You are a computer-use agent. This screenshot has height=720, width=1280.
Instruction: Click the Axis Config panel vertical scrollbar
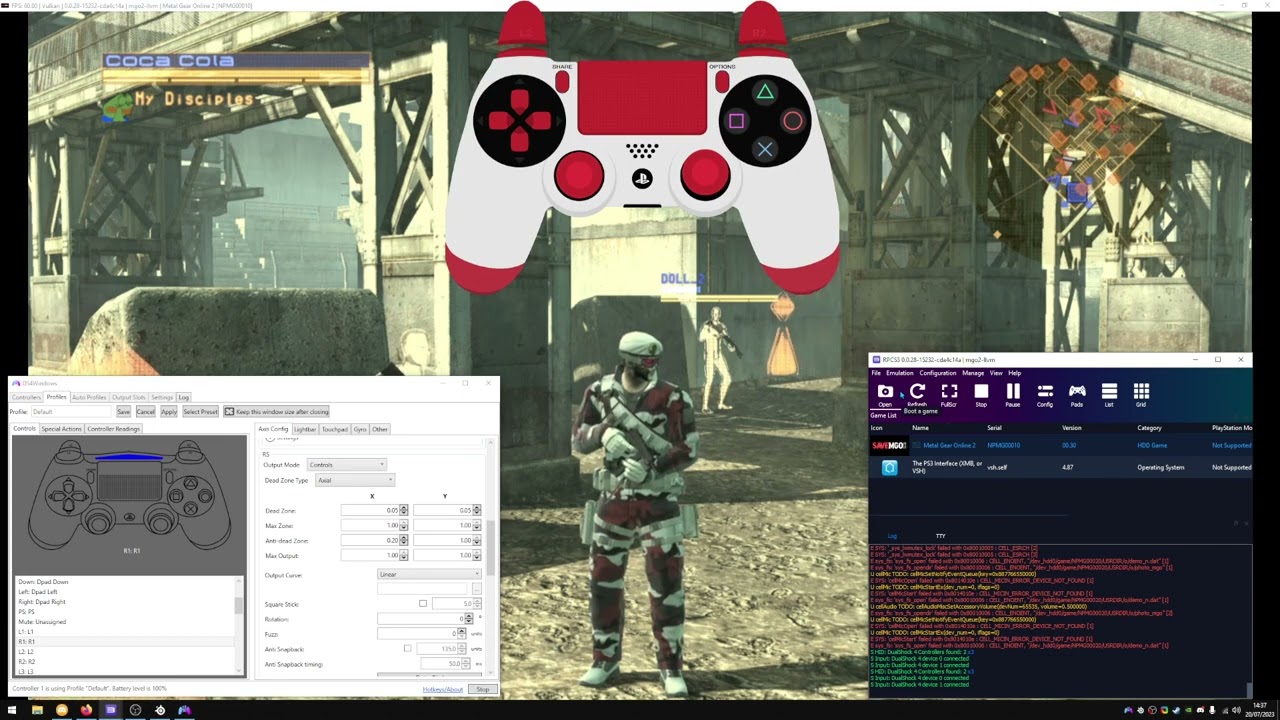(490, 556)
